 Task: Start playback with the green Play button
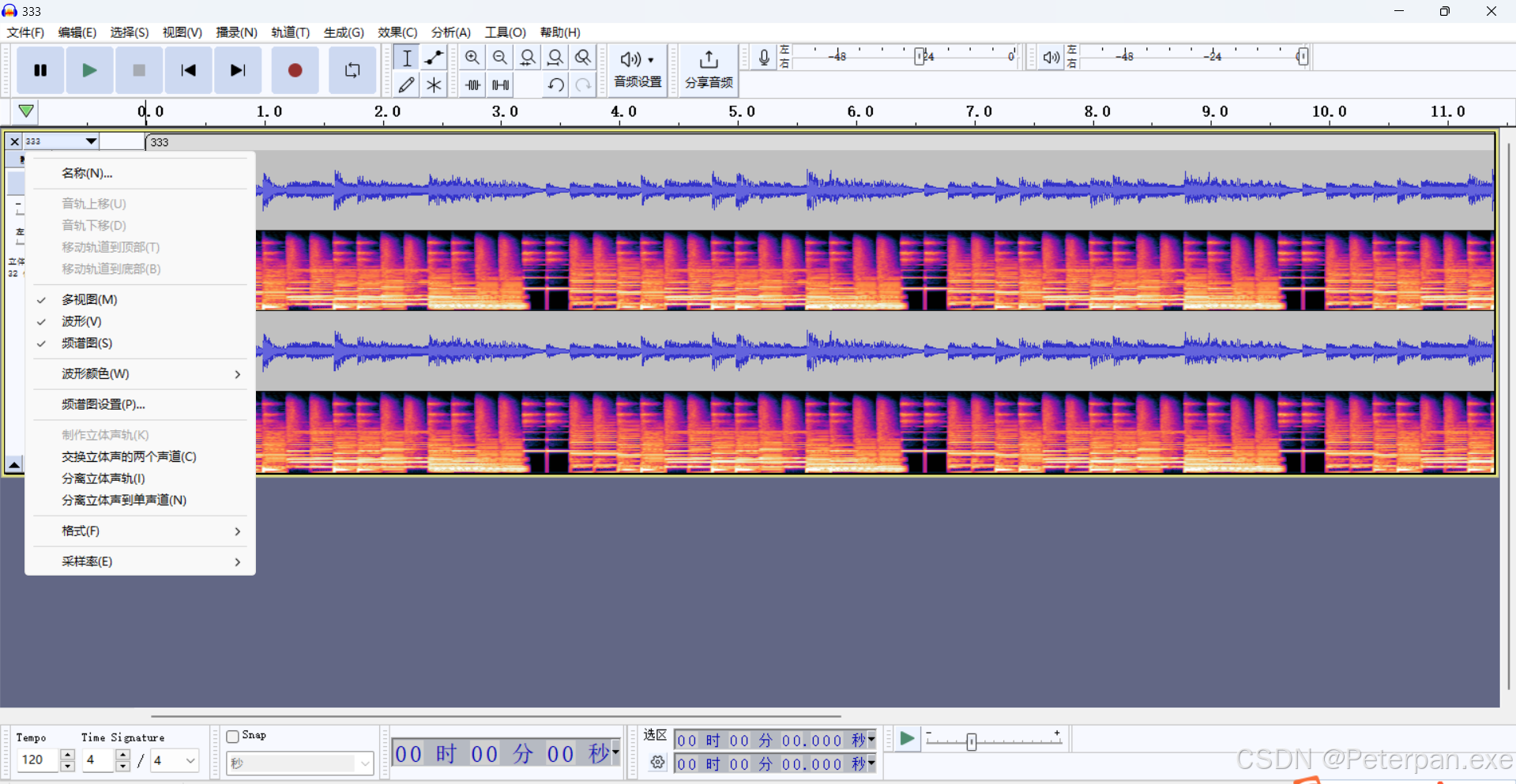[x=89, y=70]
